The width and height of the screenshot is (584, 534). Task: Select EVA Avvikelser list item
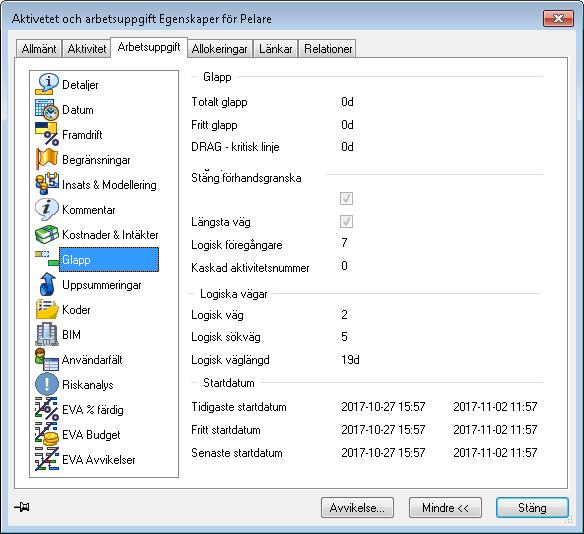[99, 460]
